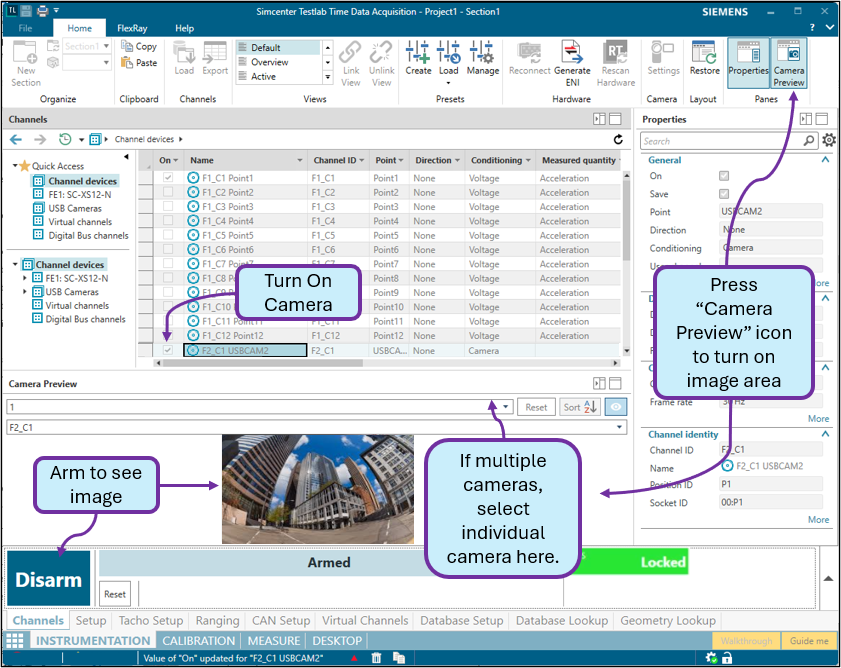Open the Tacho Setup tab
The width and height of the screenshot is (841, 668).
point(151,620)
